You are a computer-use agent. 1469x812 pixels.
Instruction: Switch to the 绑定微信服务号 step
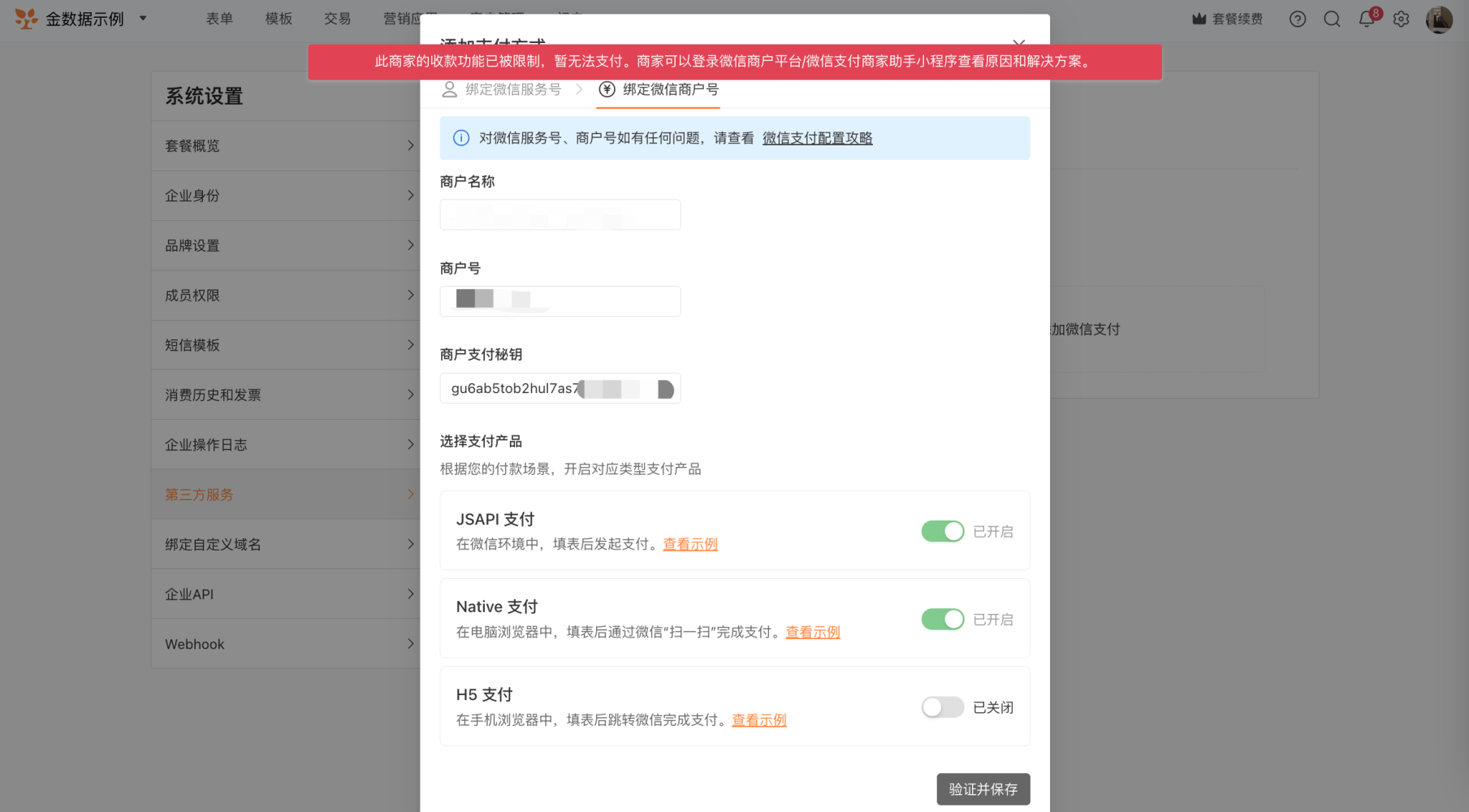point(501,89)
